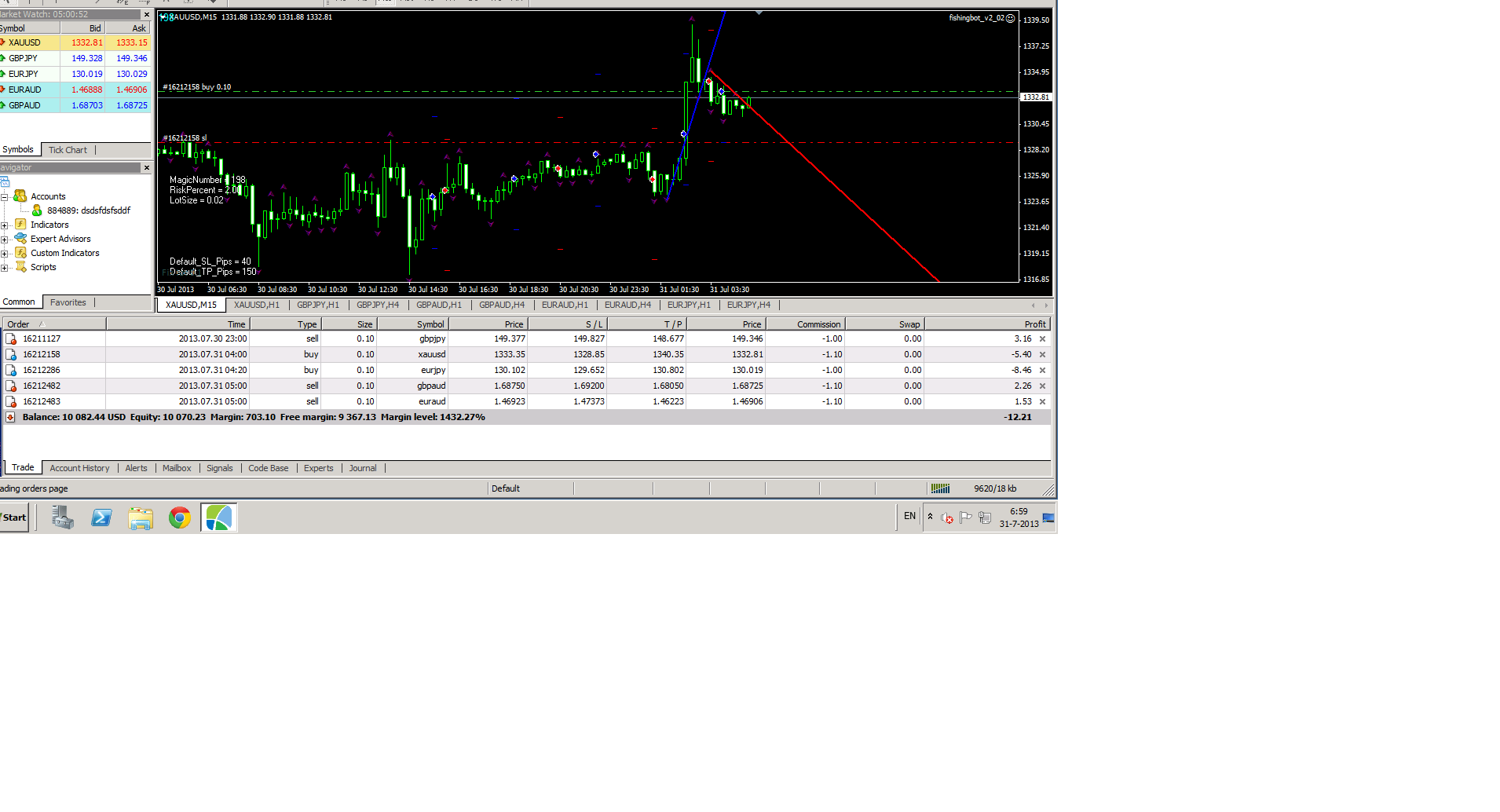Close order 16211127 with its X button

pos(1042,339)
